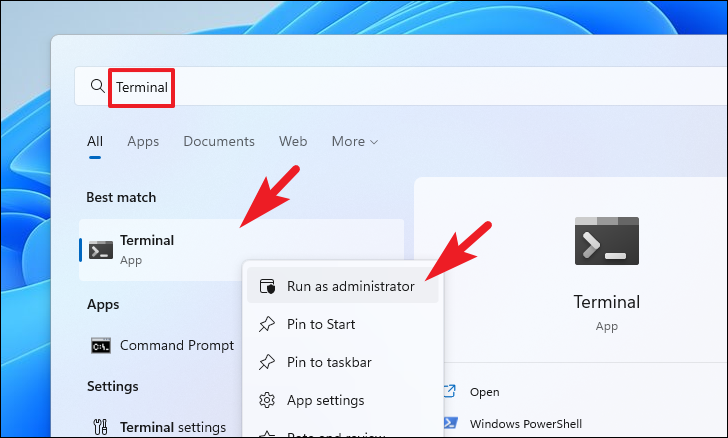
Task: Click the Terminal search input field
Action: [x=401, y=86]
